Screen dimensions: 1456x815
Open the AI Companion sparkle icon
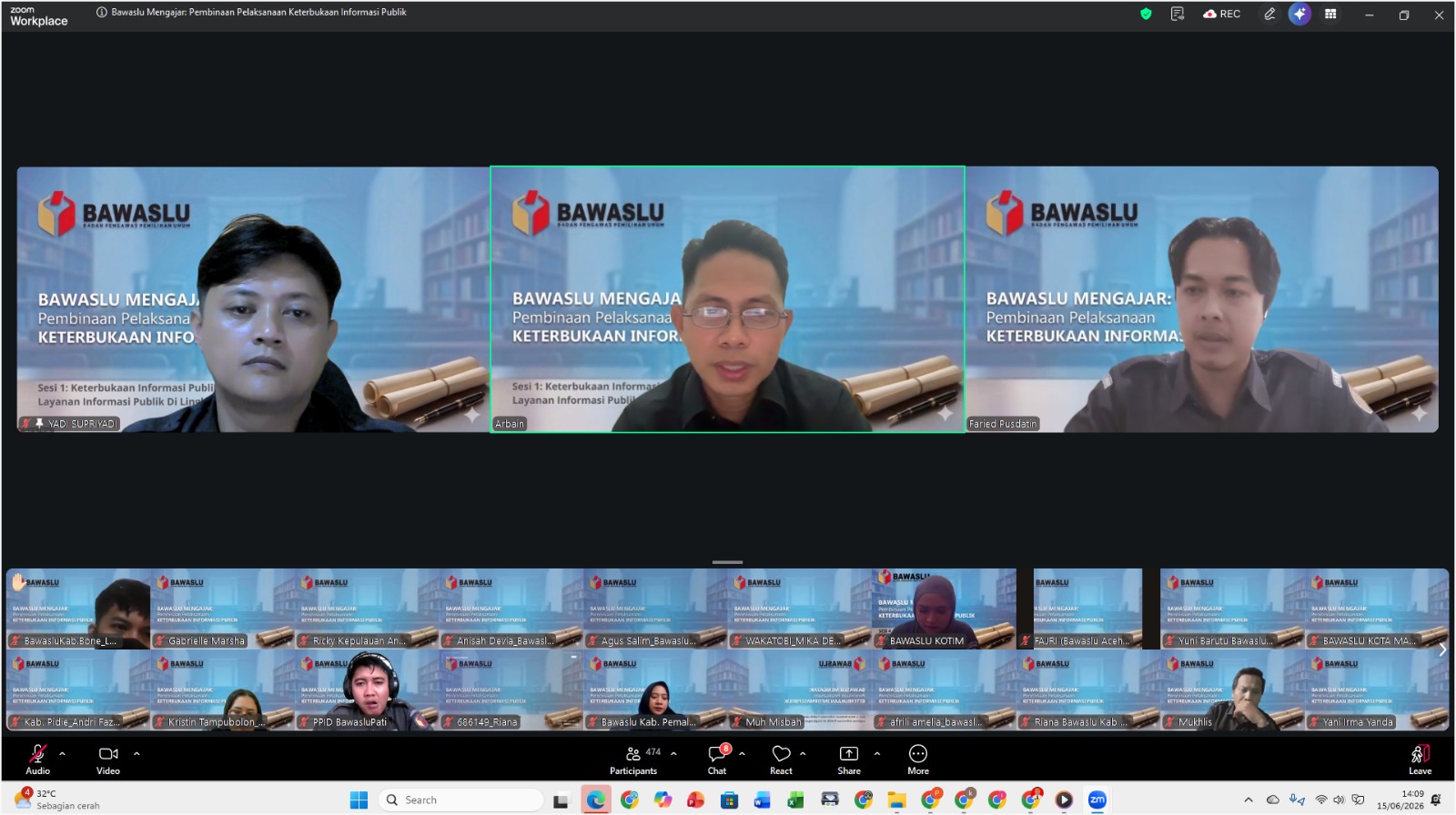point(1299,14)
